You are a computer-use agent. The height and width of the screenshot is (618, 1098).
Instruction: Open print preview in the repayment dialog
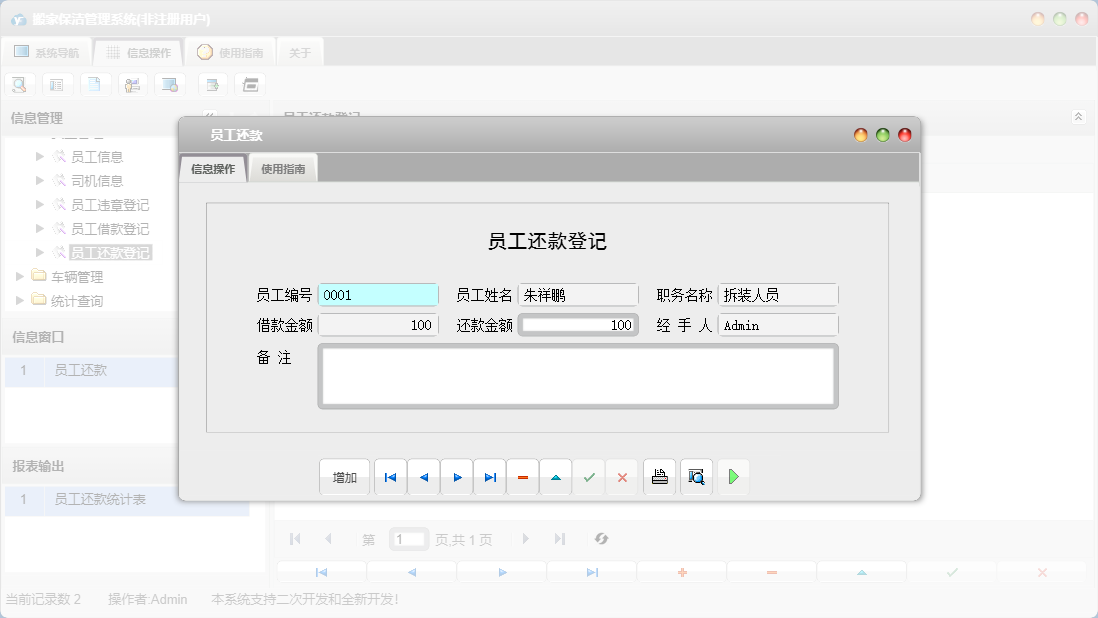(x=696, y=477)
